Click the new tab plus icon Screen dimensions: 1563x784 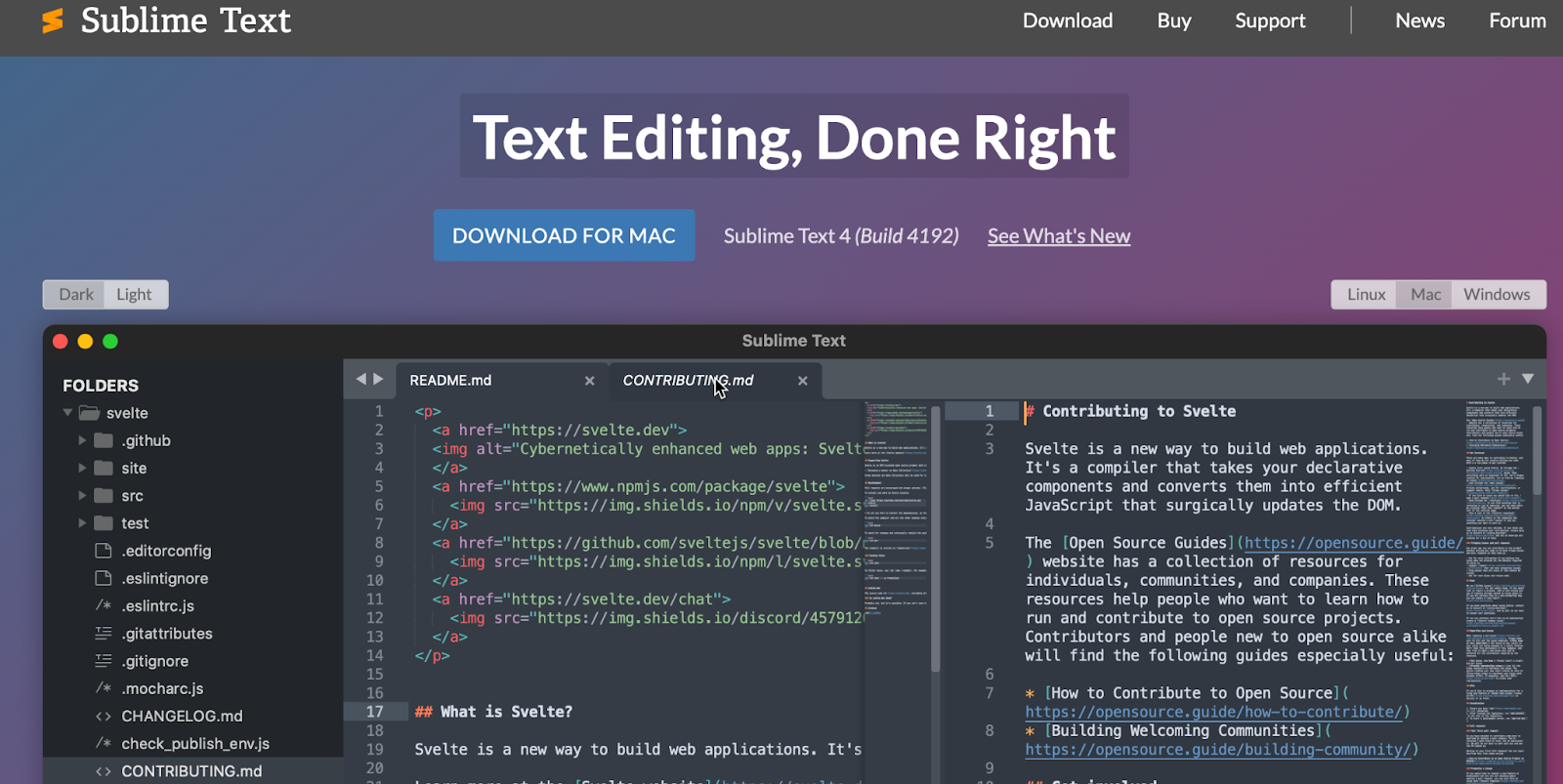[x=1503, y=379]
